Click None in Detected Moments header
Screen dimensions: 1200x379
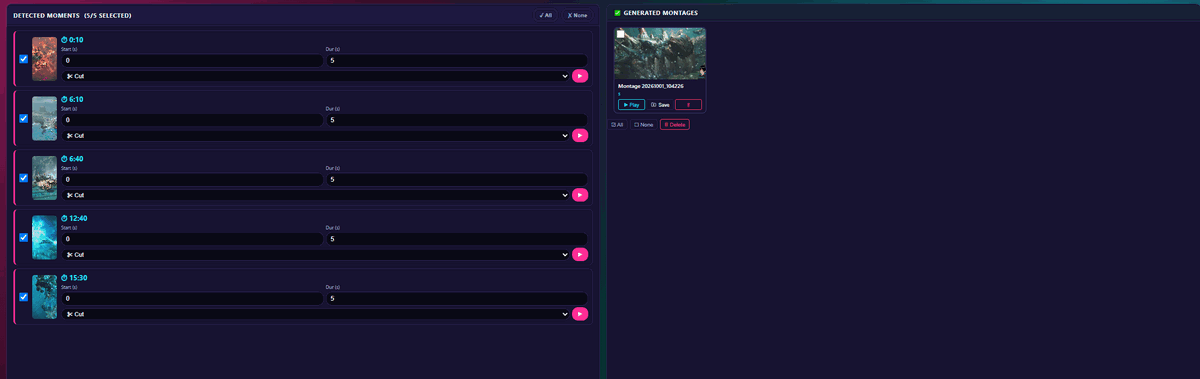(x=577, y=15)
